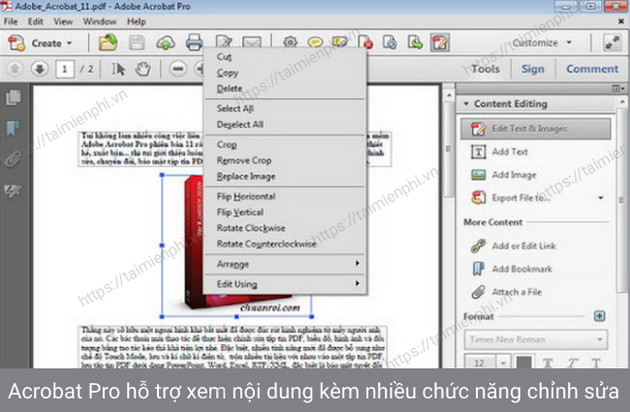
Task: Choose Delete from context menu
Action: click(285, 88)
